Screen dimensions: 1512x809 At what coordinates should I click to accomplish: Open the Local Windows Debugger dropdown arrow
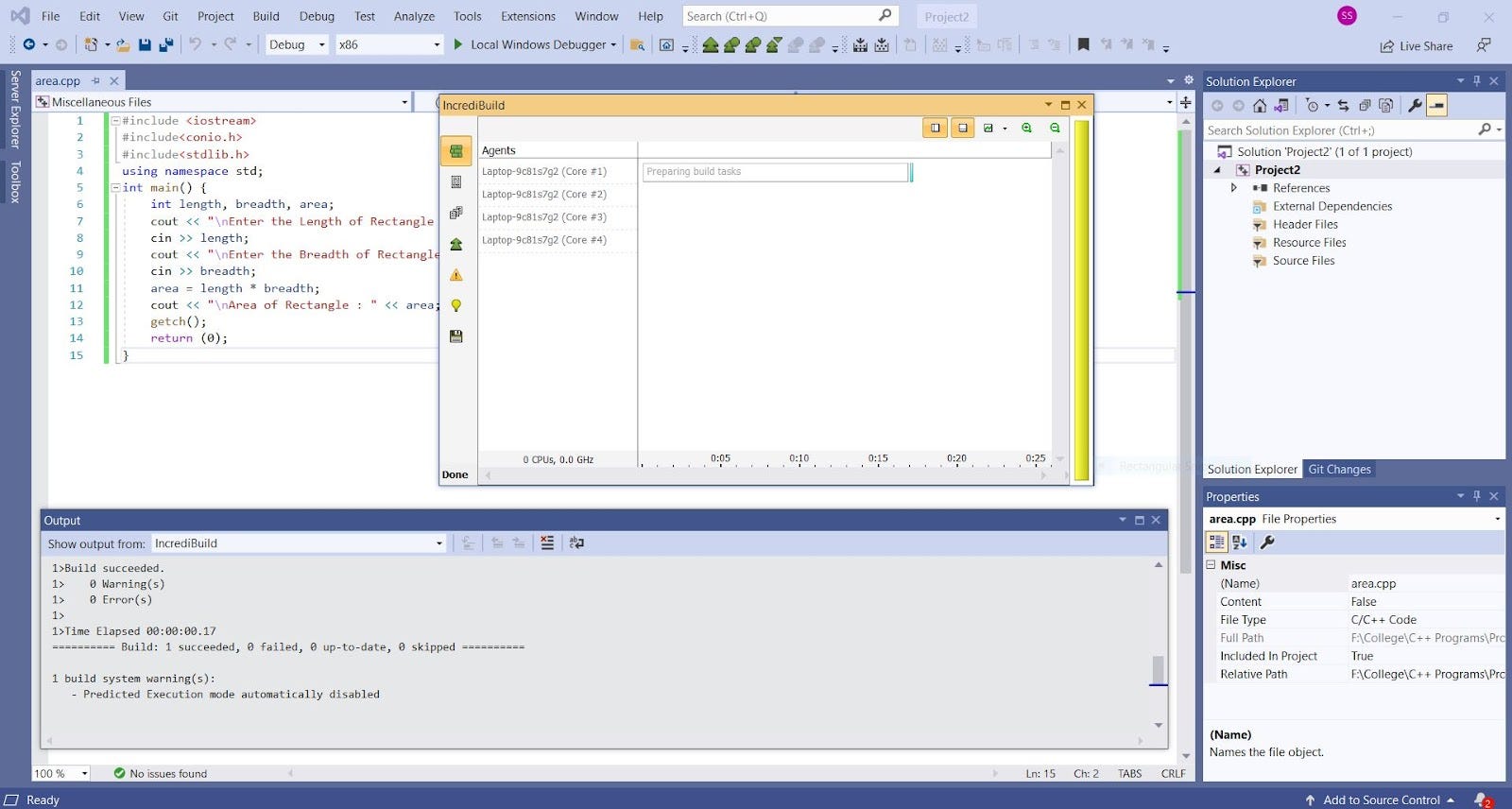click(x=613, y=44)
